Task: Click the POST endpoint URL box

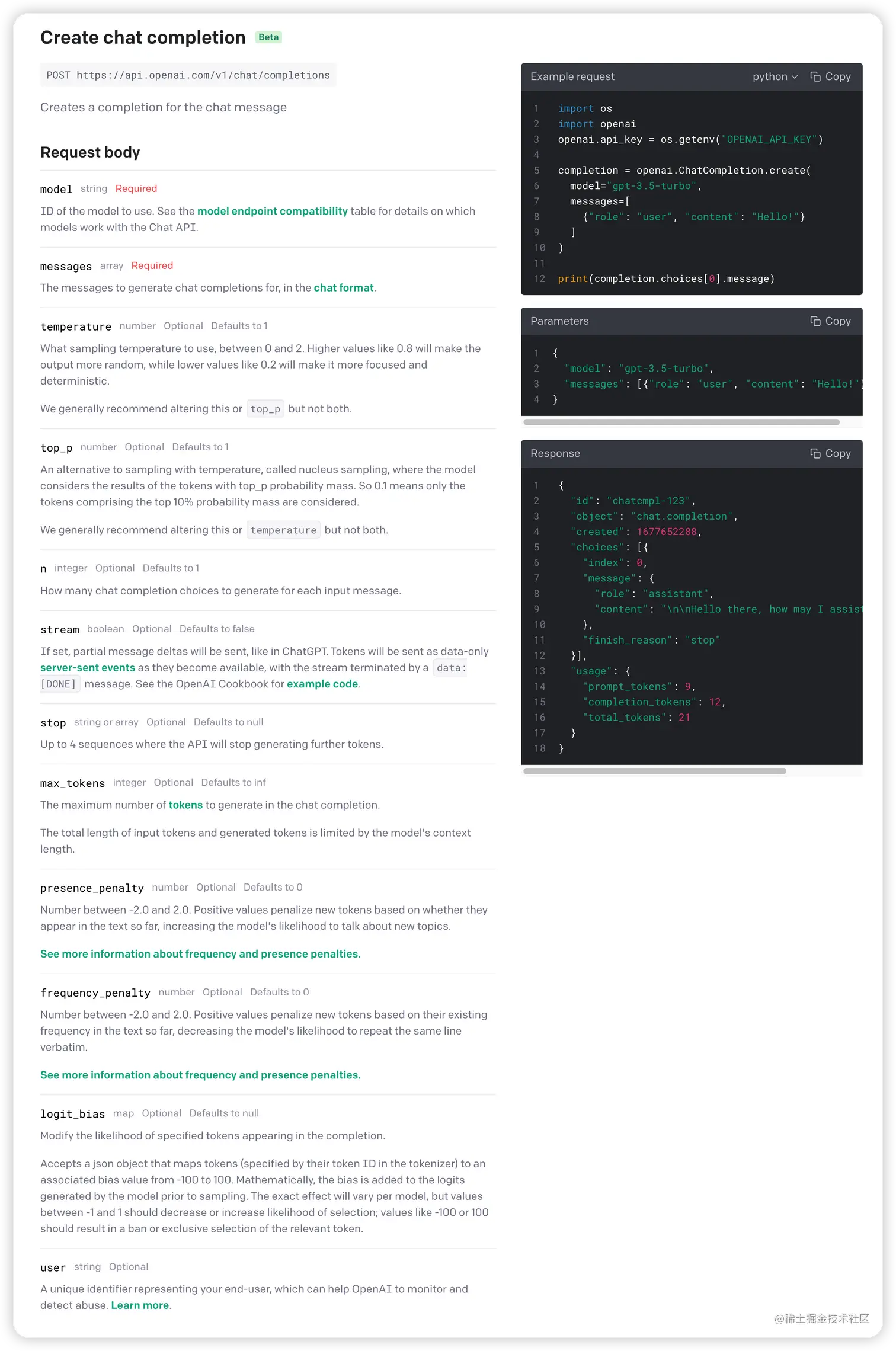Action: [x=188, y=75]
